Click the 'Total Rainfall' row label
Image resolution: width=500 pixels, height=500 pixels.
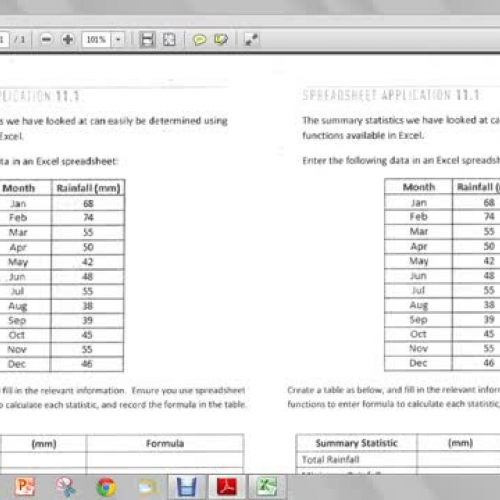330,460
